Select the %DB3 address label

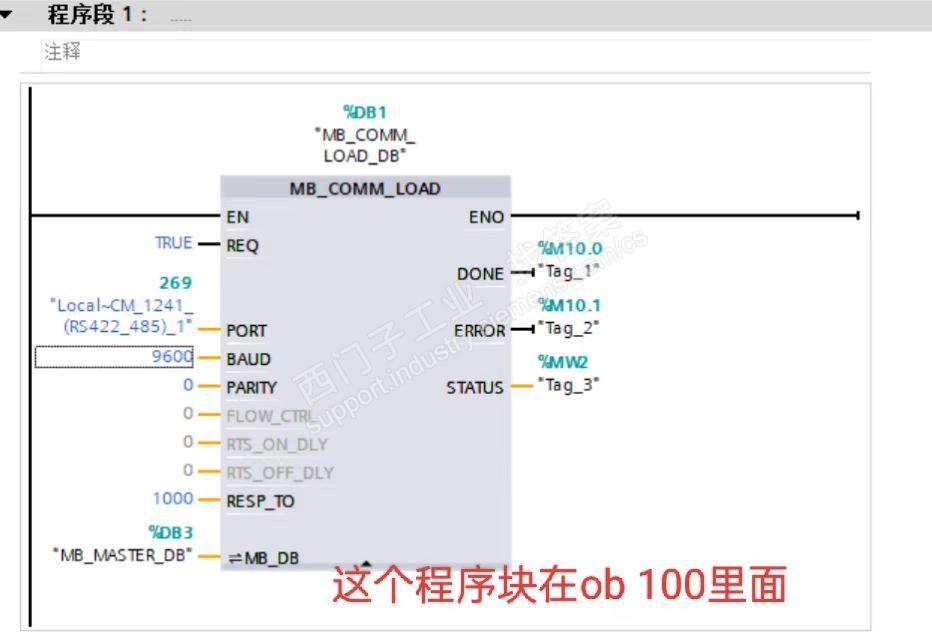171,532
